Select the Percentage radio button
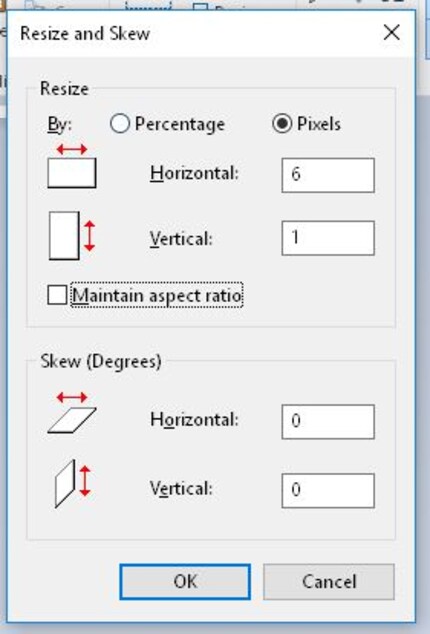 click(x=120, y=123)
